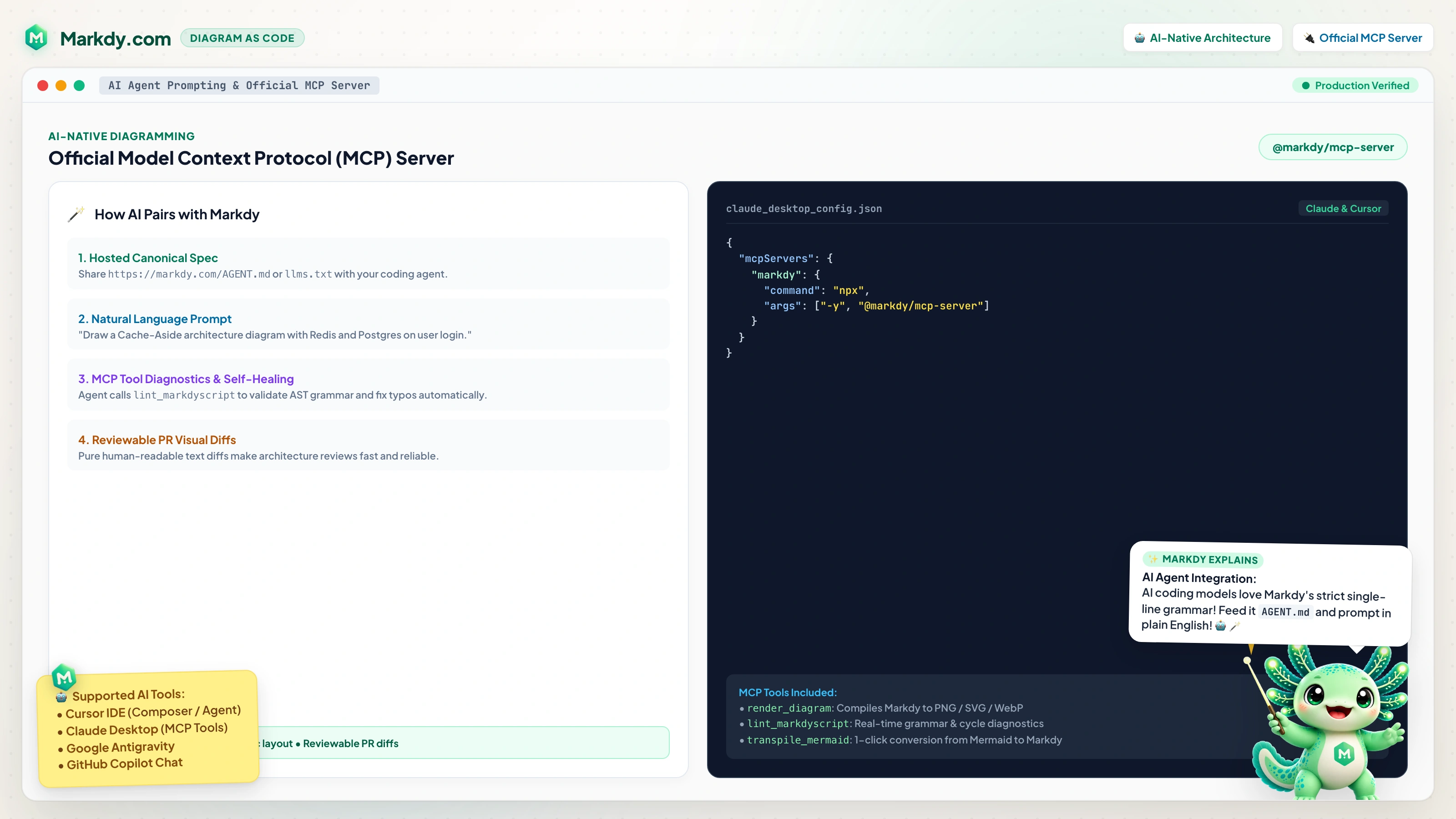Image resolution: width=1456 pixels, height=819 pixels.
Task: Open the Hosted Canonical Spec step card
Action: (369, 264)
